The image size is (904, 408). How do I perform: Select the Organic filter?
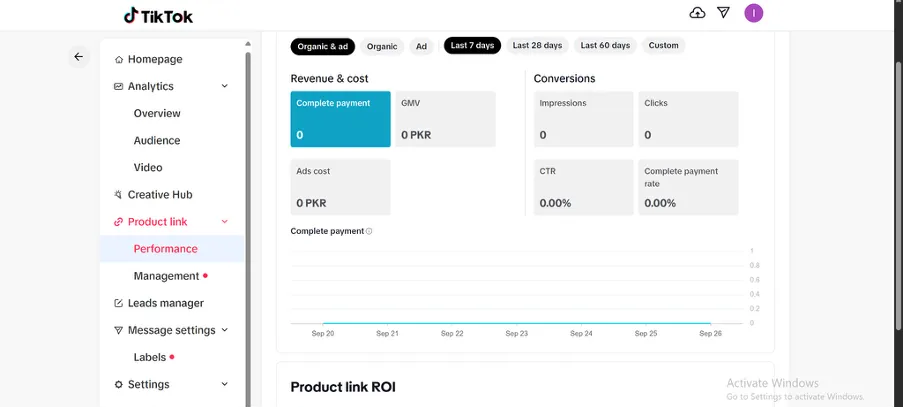point(382,46)
